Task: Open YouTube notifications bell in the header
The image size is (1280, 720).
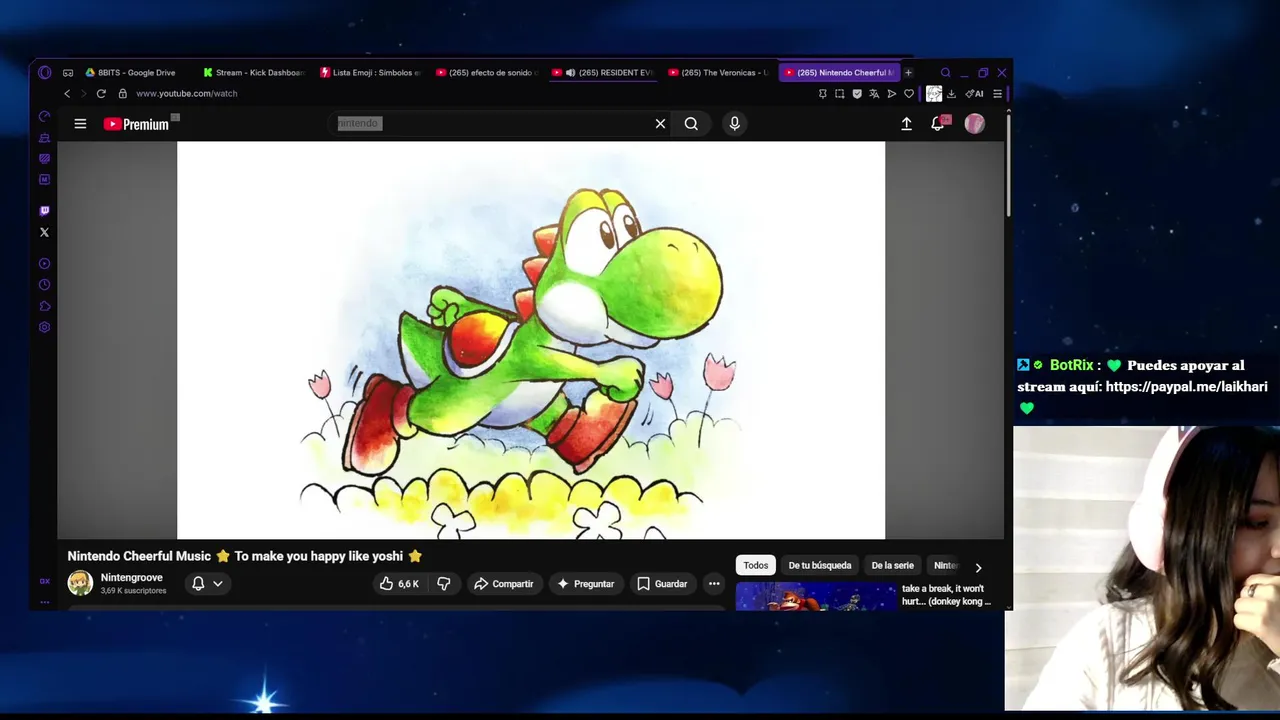Action: (x=938, y=124)
